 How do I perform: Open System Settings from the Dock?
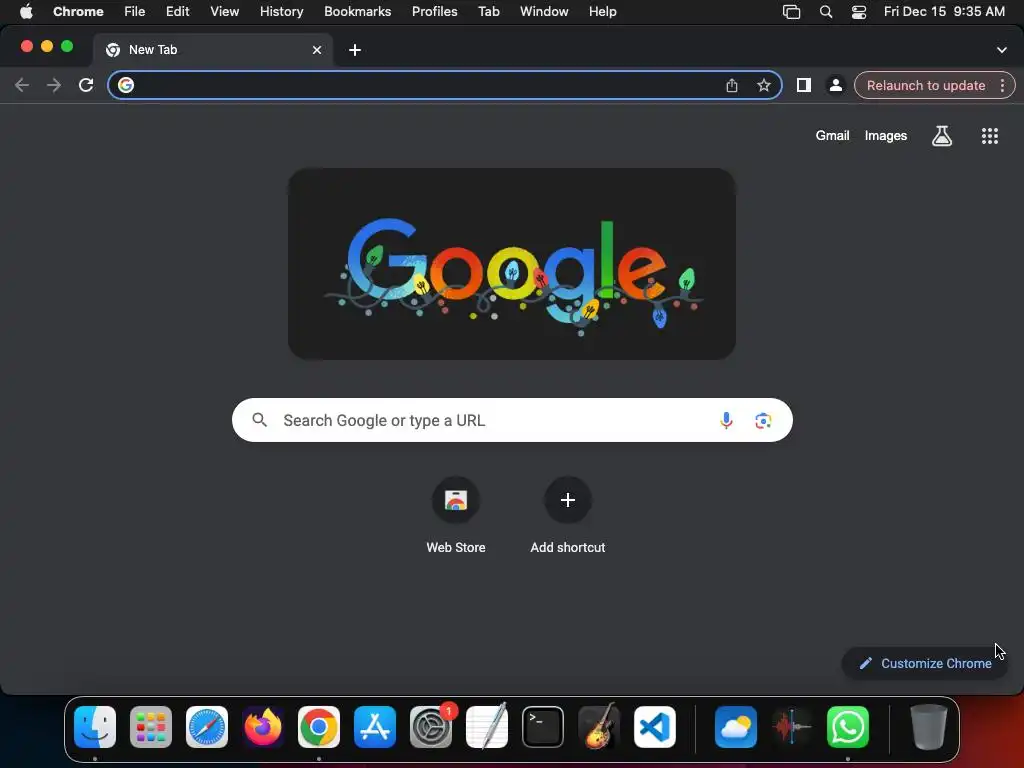[x=431, y=727]
